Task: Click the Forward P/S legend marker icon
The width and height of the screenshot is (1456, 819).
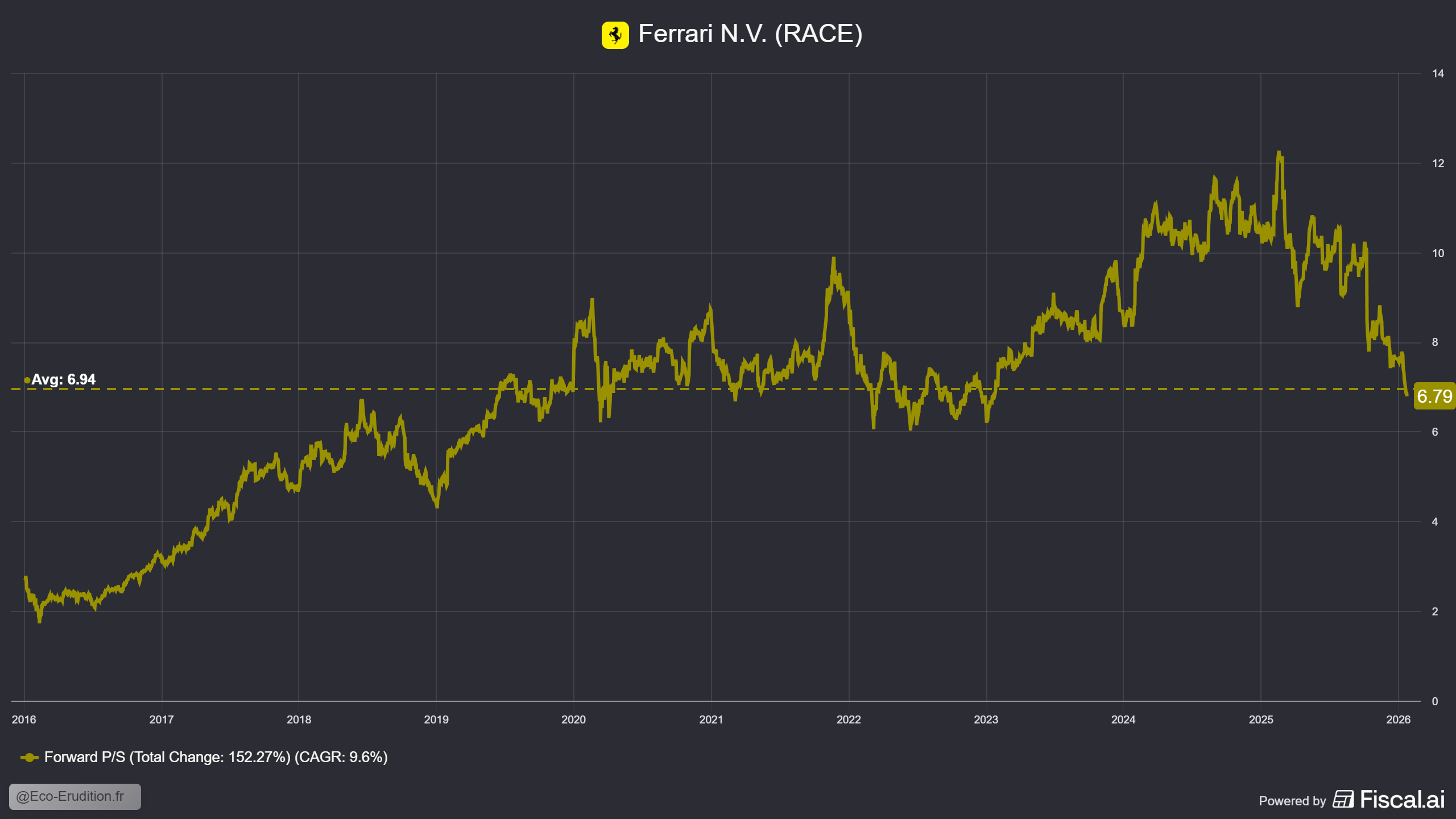Action: (x=29, y=758)
